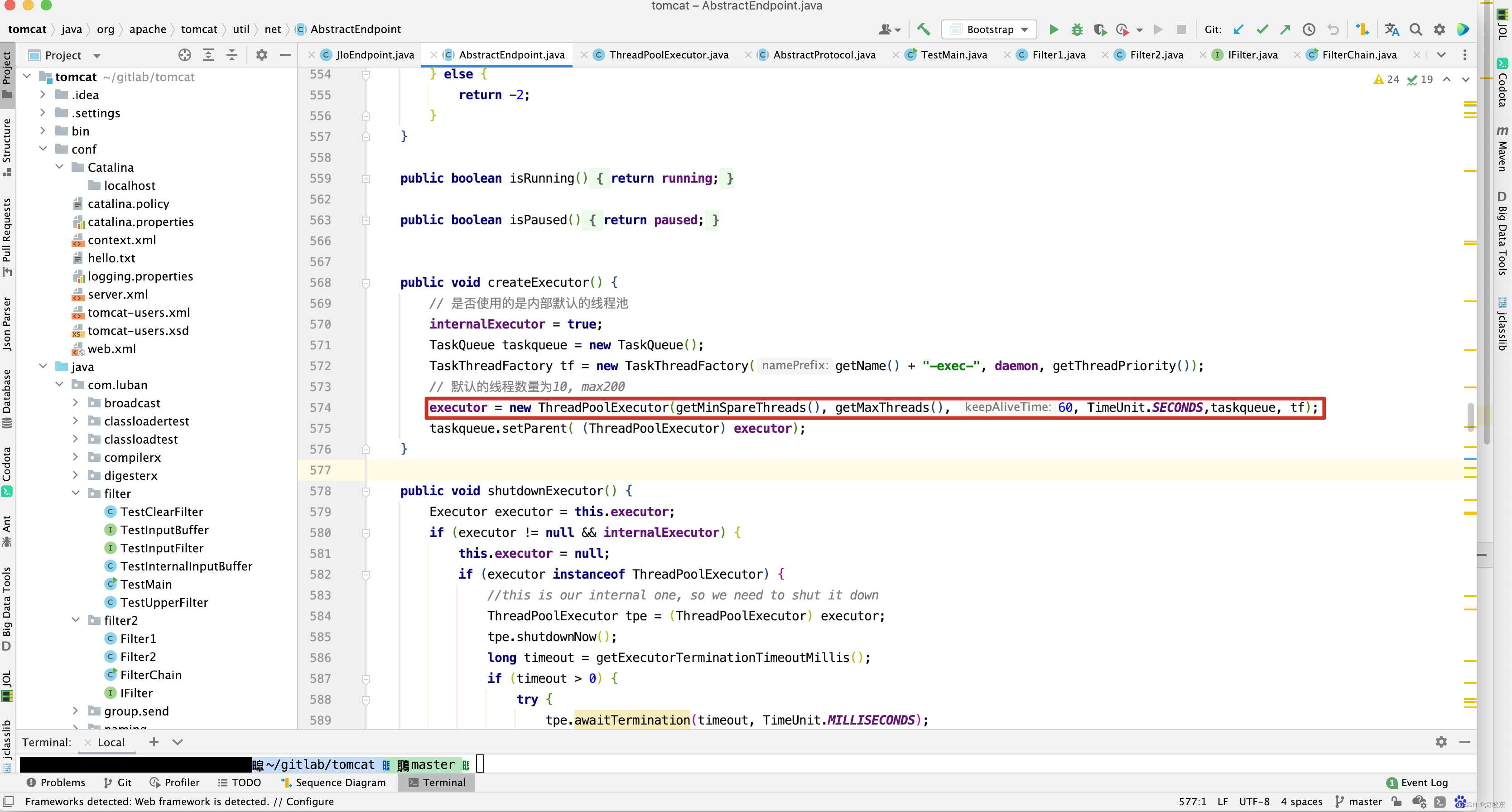
Task: Commit changes with green checkmark
Action: click(1262, 29)
